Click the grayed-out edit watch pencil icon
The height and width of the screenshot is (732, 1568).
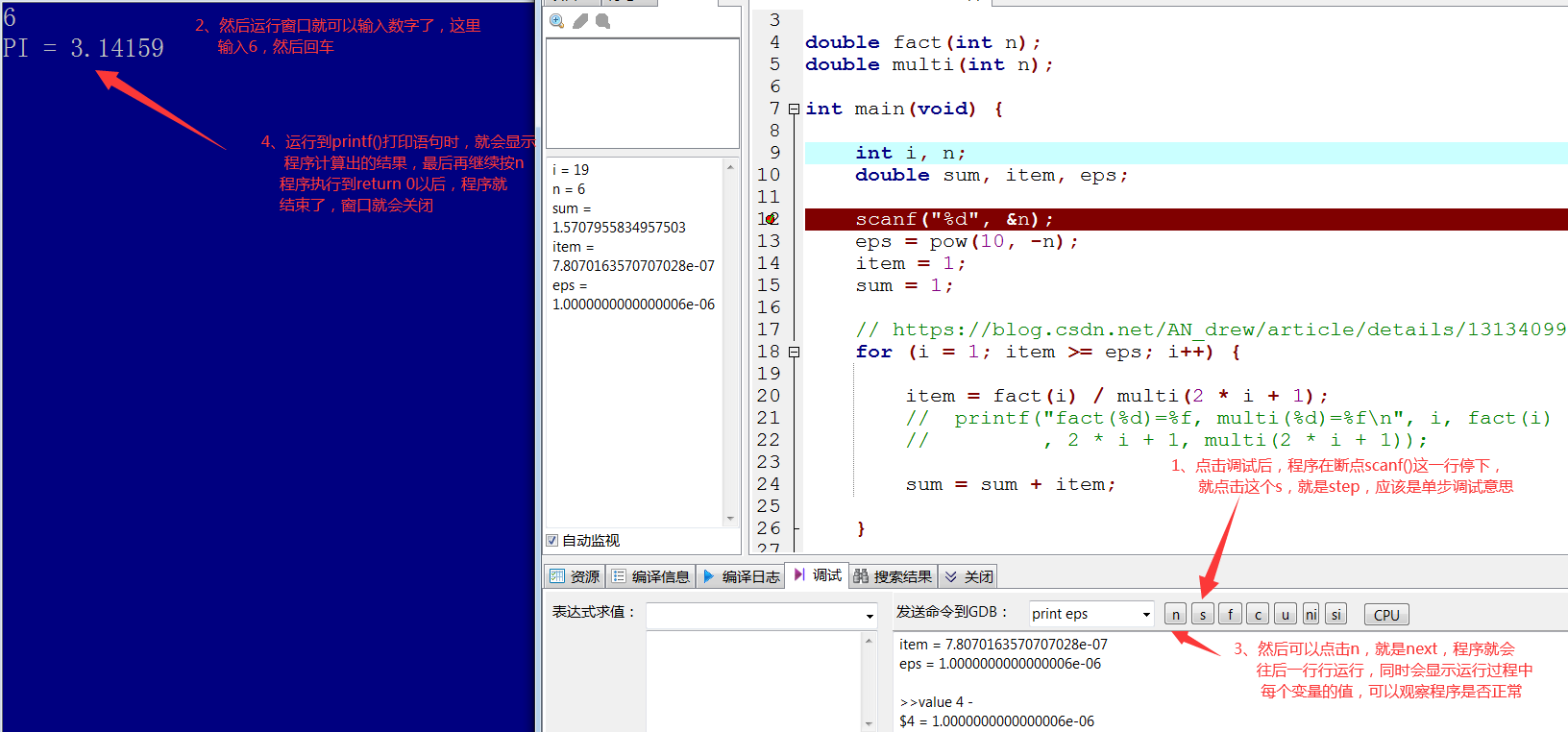pos(580,21)
